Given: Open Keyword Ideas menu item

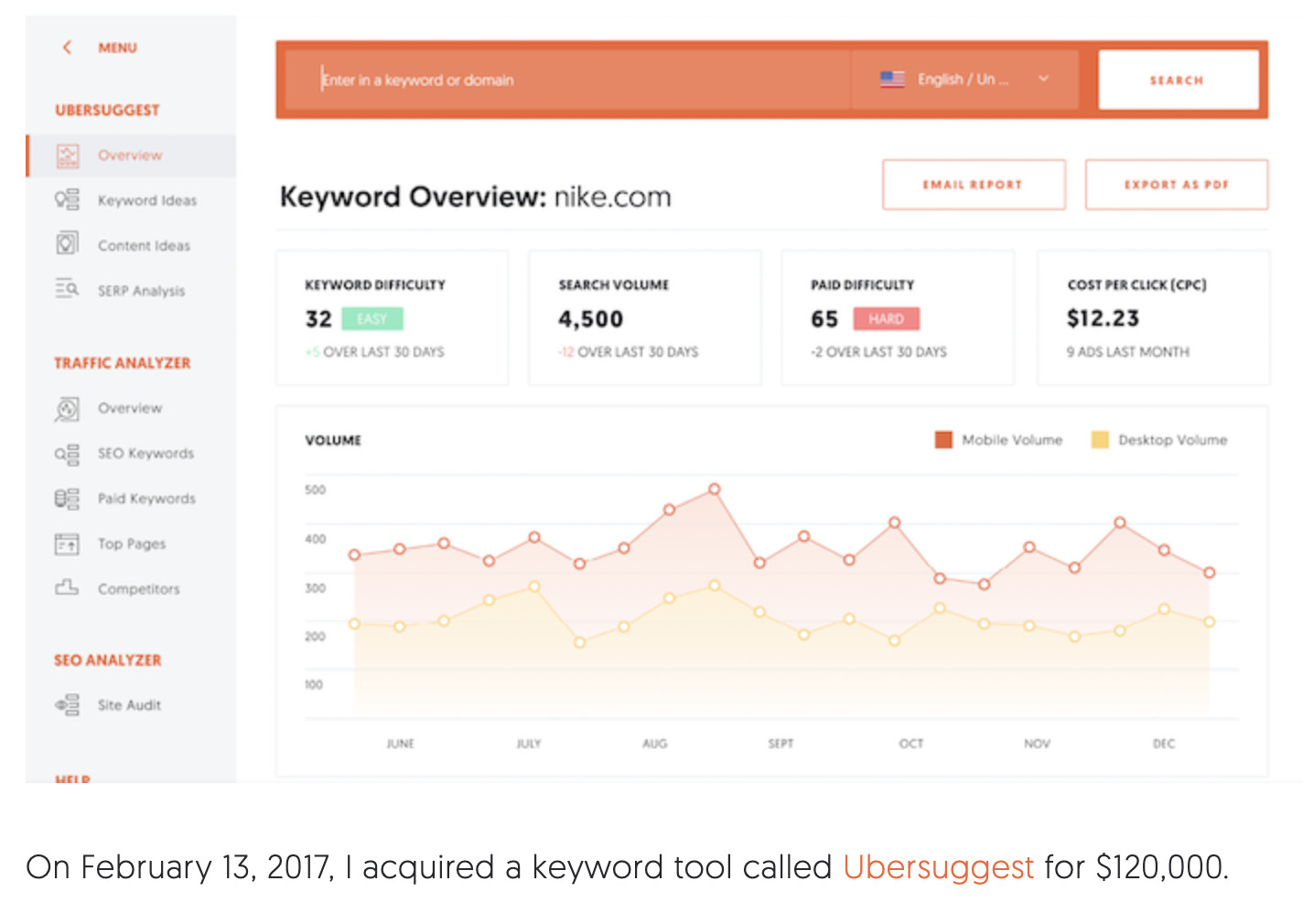Looking at the screenshot, I should pyautogui.click(x=147, y=200).
